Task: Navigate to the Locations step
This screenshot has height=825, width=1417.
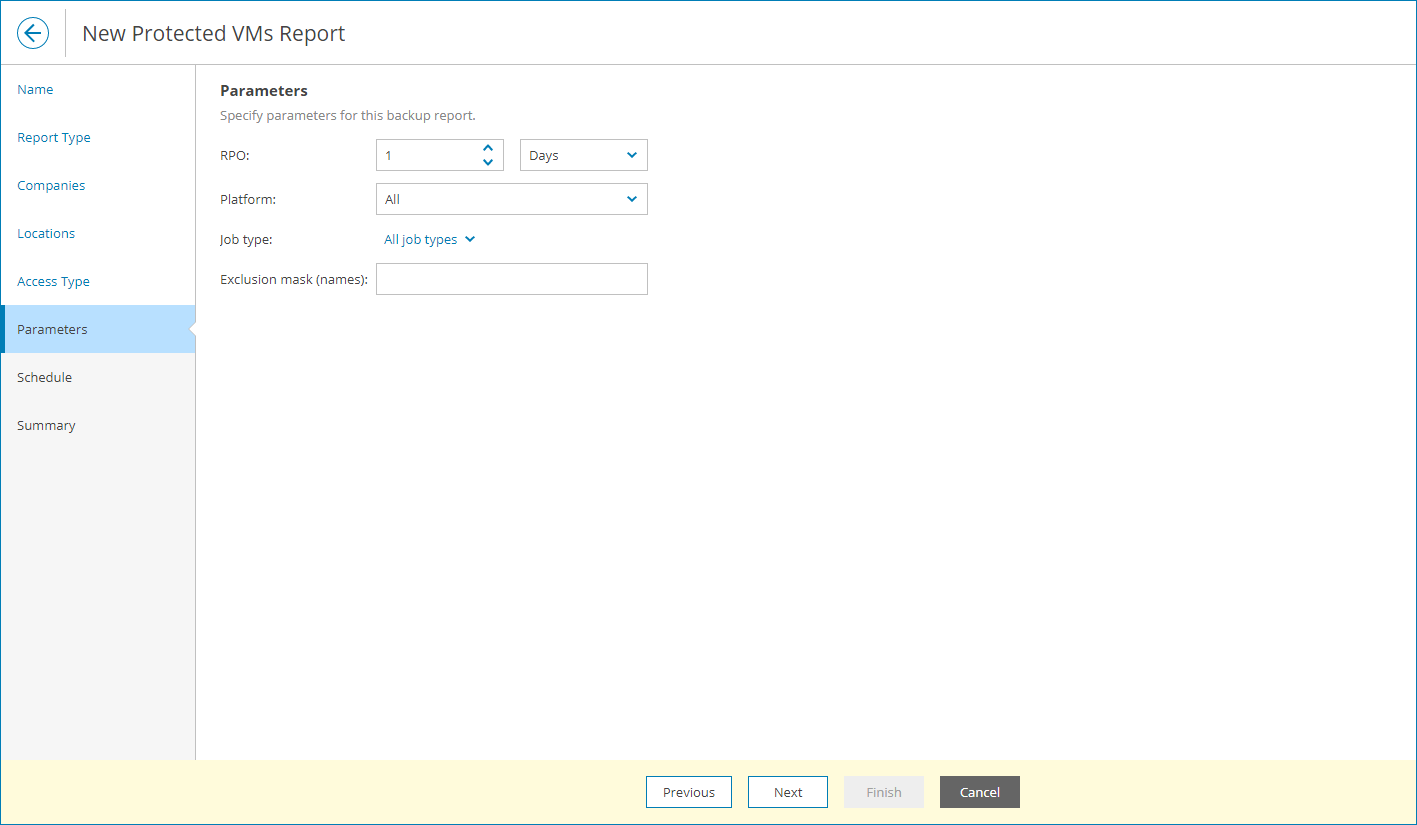Action: coord(45,233)
